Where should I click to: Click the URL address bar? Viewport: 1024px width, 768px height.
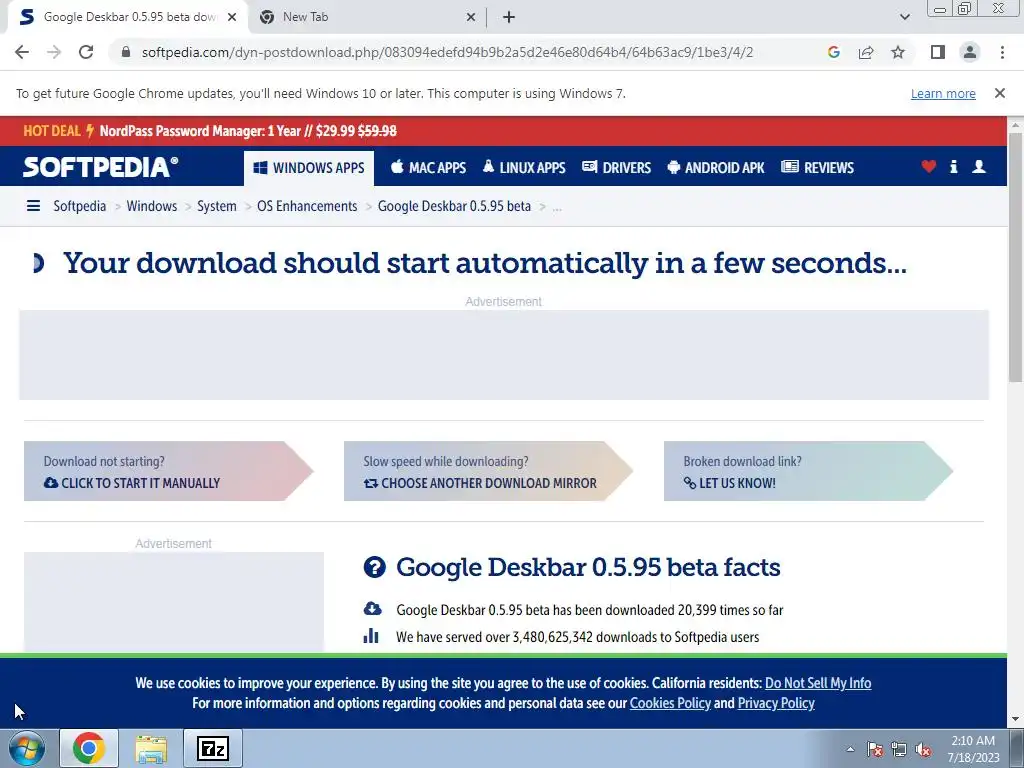447,52
